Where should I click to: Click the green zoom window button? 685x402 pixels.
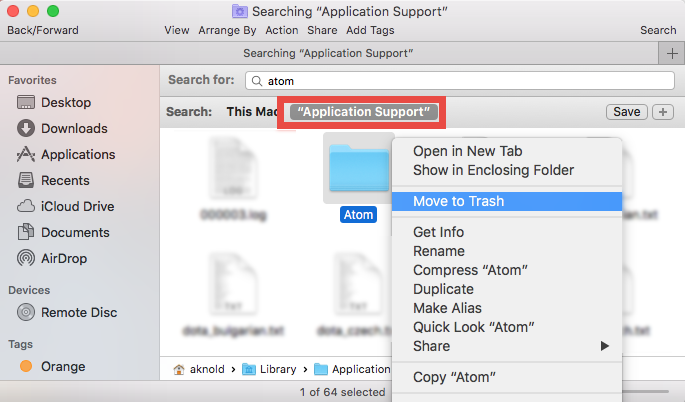(53, 11)
